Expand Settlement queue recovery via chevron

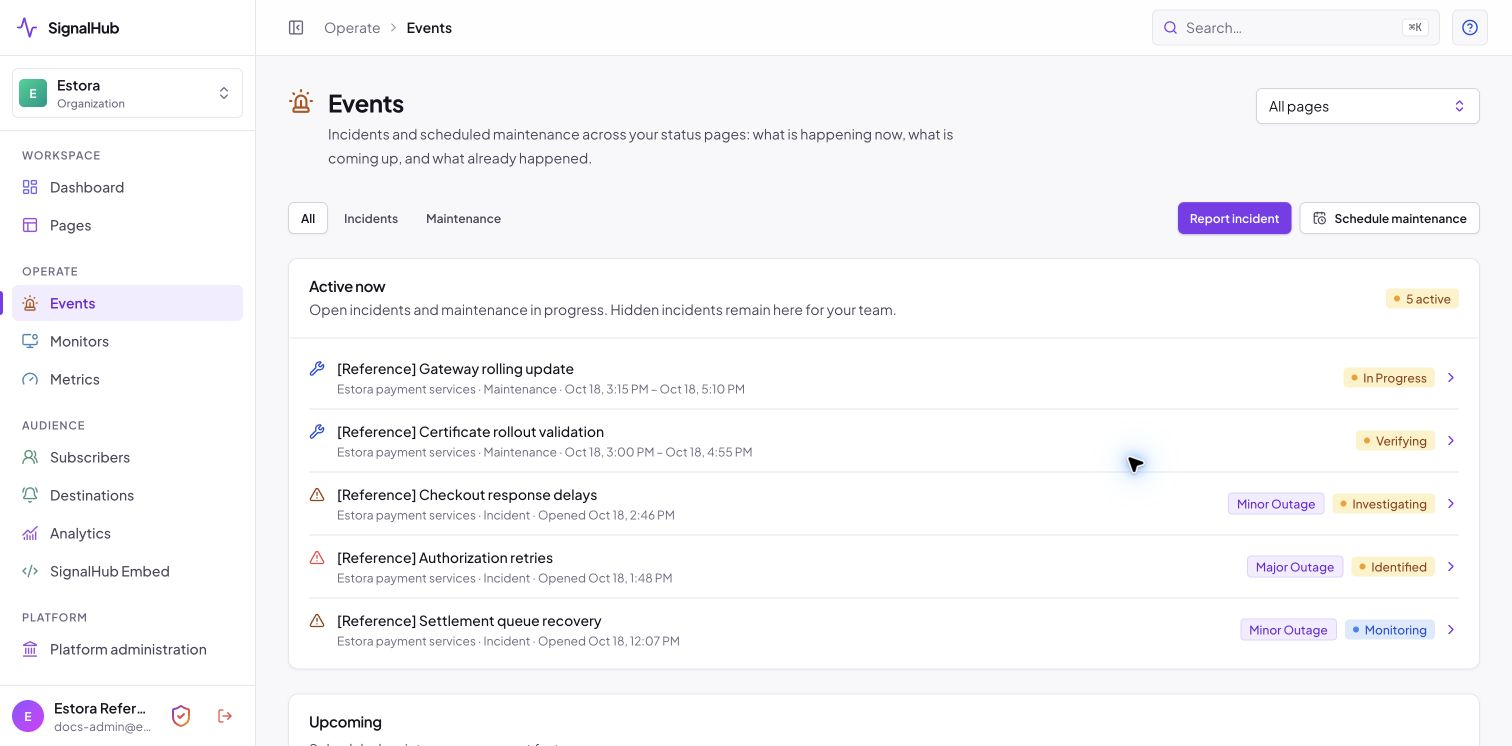[x=1451, y=630]
